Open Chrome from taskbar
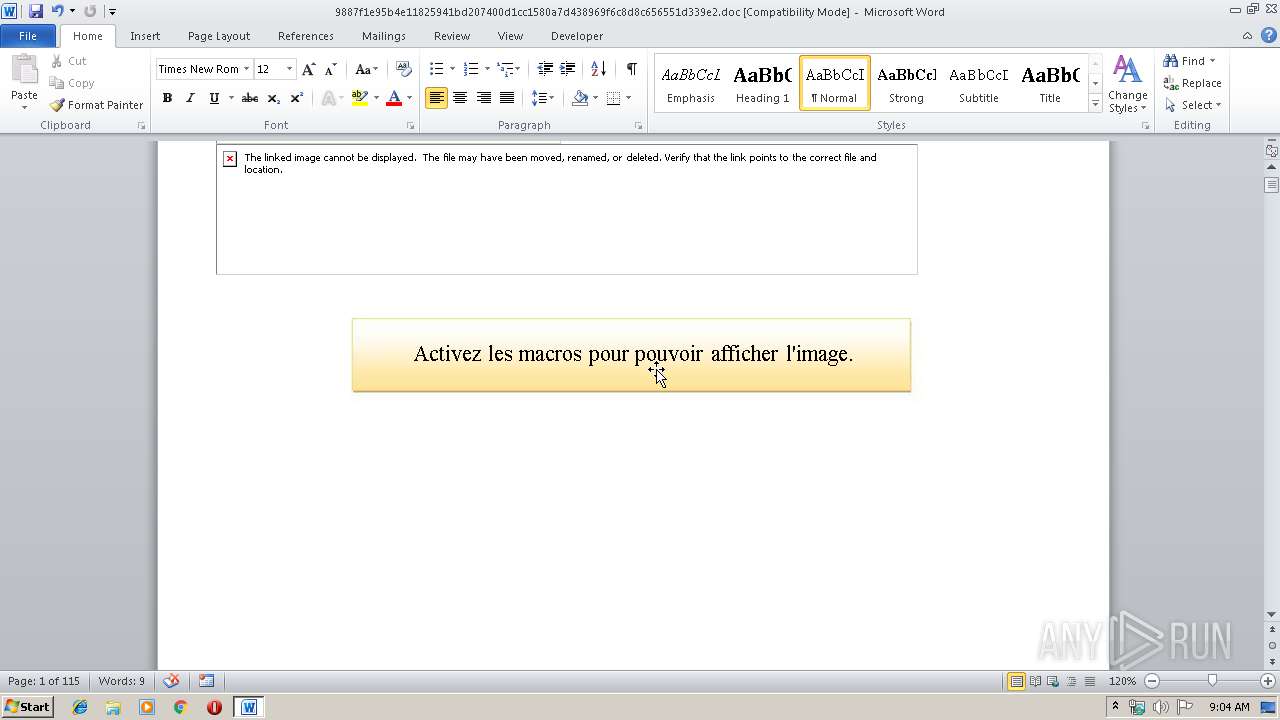The height and width of the screenshot is (720, 1280). coord(180,707)
